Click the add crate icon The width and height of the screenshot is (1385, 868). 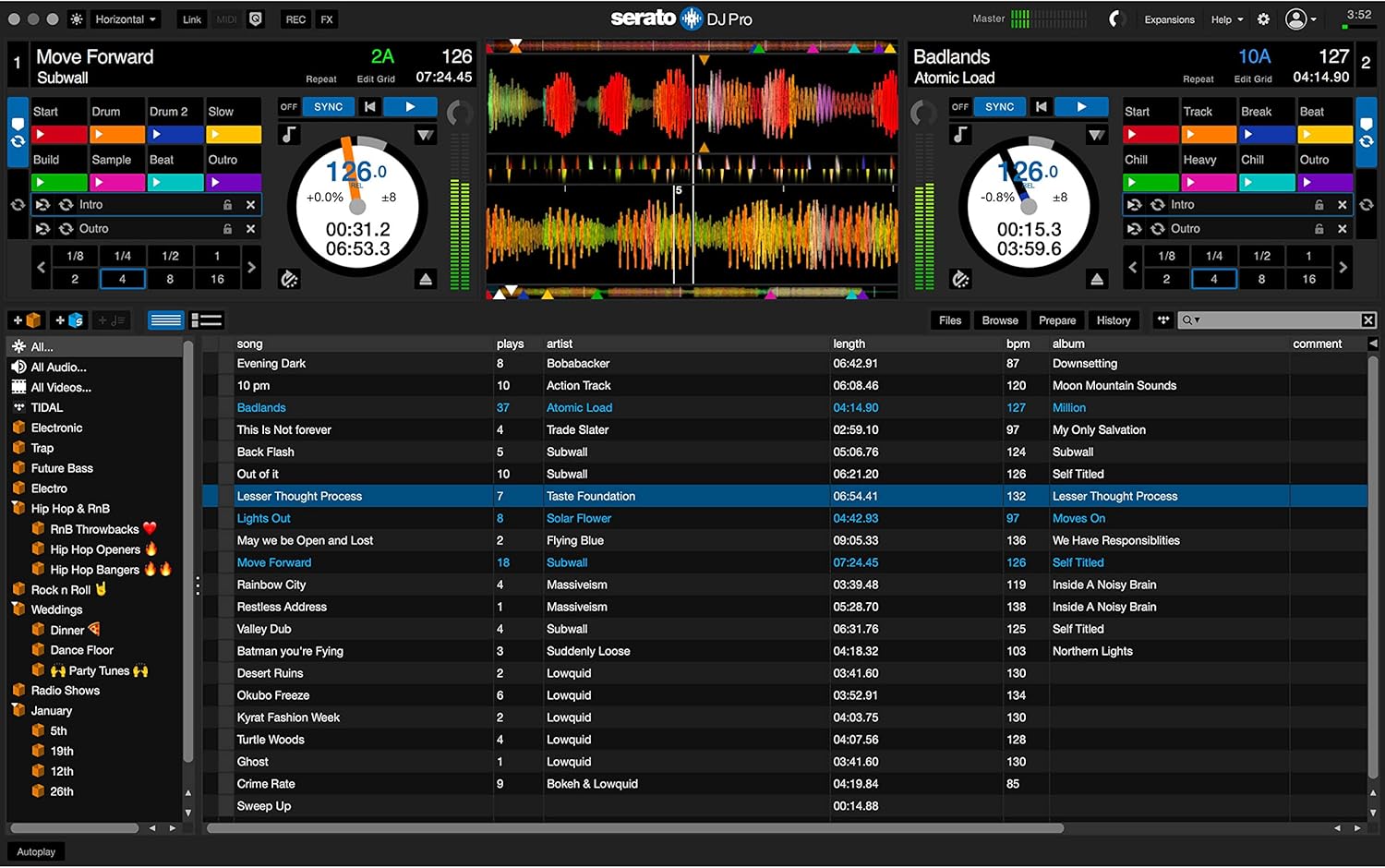pyautogui.click(x=26, y=320)
